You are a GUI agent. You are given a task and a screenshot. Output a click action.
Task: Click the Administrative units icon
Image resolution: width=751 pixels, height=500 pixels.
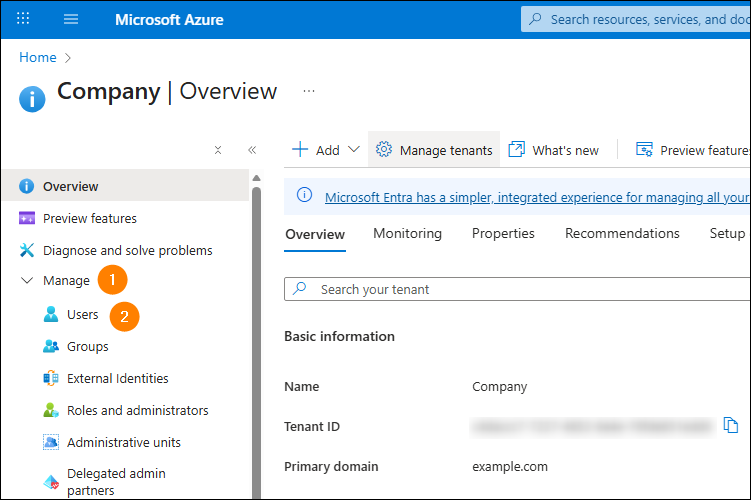click(x=51, y=442)
